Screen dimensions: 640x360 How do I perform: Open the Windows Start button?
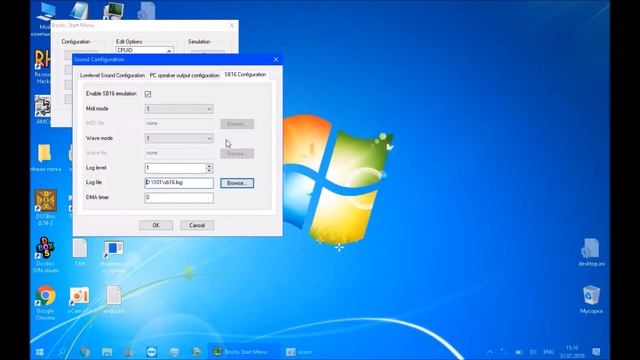click(40, 352)
